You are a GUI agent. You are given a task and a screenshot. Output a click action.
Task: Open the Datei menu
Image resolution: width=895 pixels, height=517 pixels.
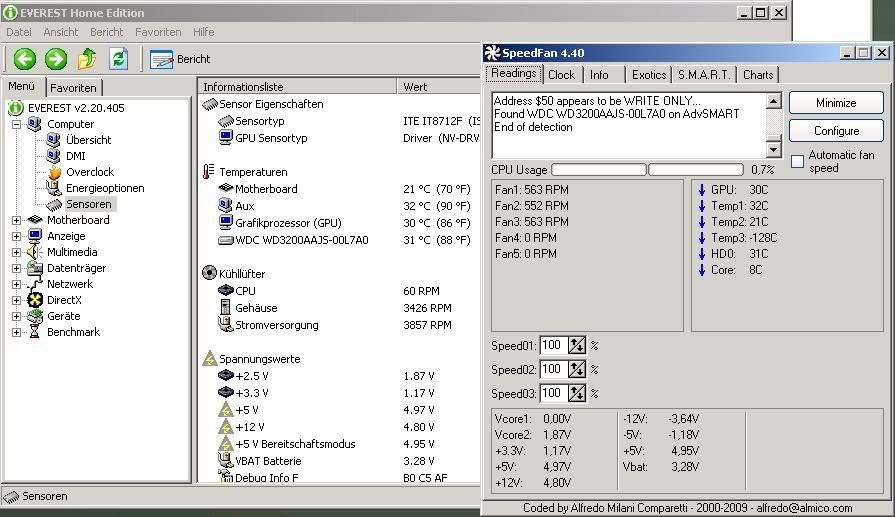[19, 33]
